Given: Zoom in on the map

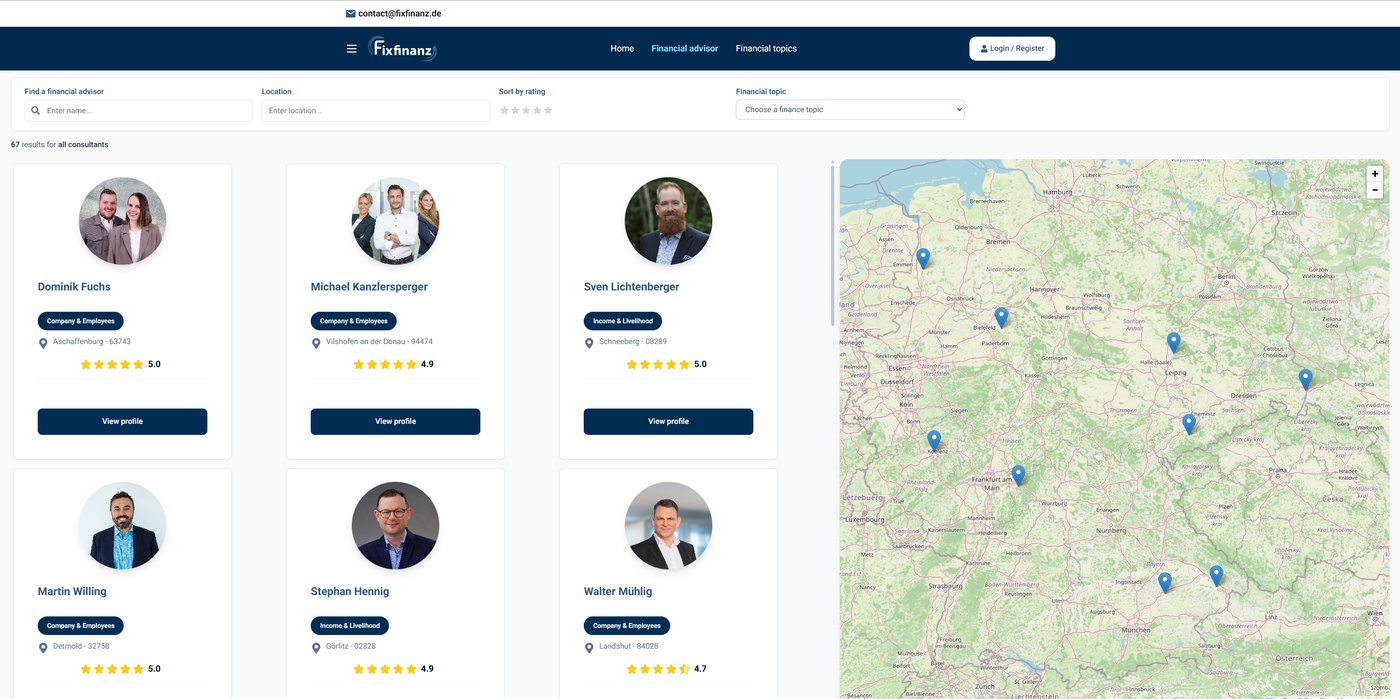Looking at the screenshot, I should coord(1375,174).
